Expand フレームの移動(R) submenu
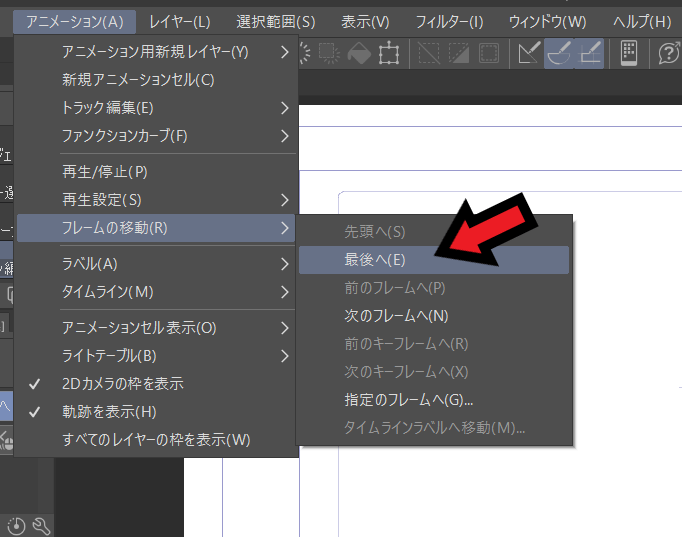This screenshot has height=537, width=682. (x=156, y=228)
